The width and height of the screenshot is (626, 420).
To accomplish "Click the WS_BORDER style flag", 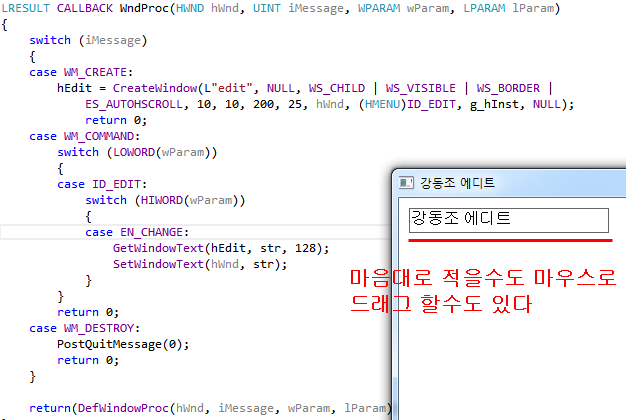I will pos(508,88).
